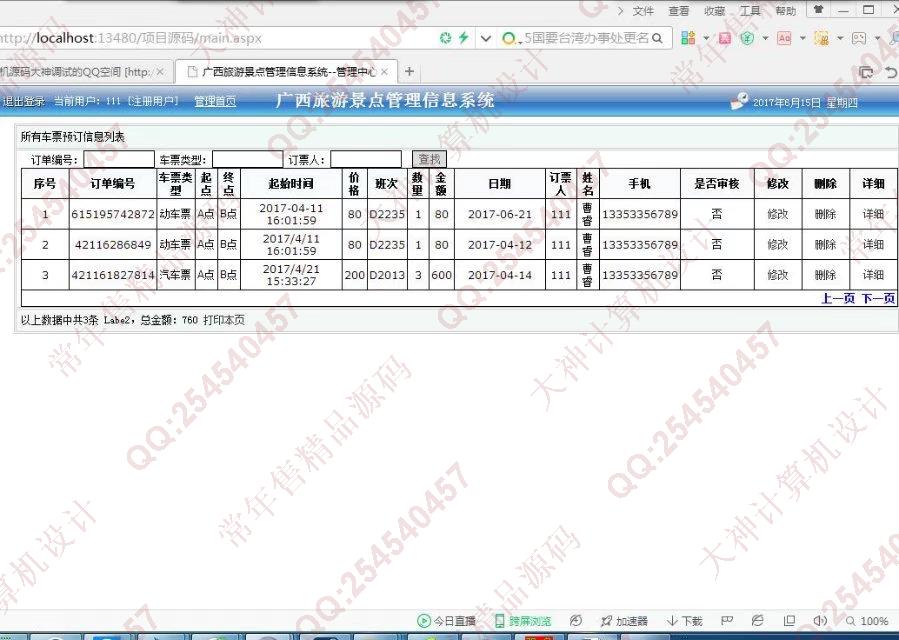The height and width of the screenshot is (640, 899).
Task: Click the 今日直播 play icon in status bar
Action: click(424, 621)
